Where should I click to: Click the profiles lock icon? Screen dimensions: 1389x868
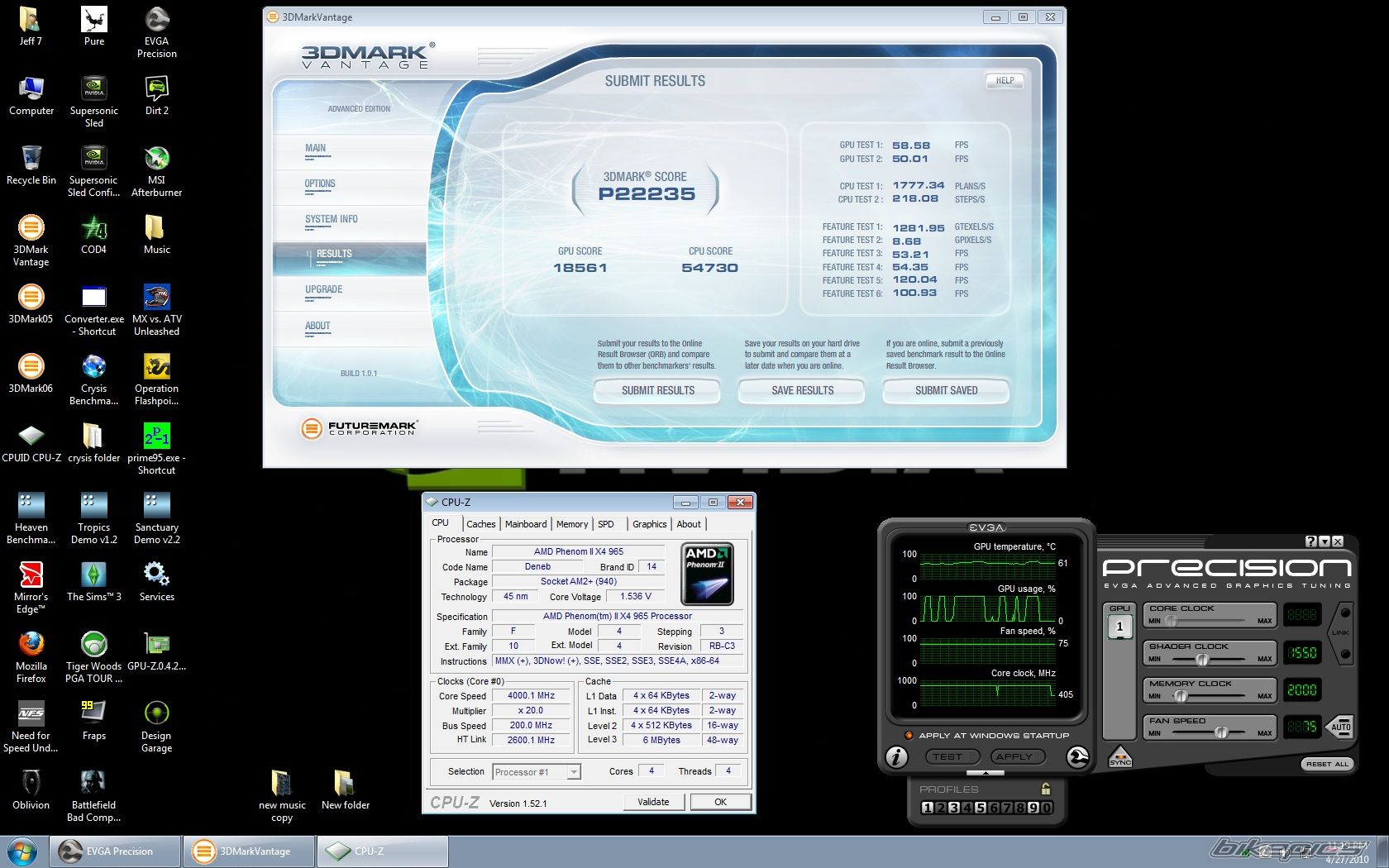tap(1046, 789)
